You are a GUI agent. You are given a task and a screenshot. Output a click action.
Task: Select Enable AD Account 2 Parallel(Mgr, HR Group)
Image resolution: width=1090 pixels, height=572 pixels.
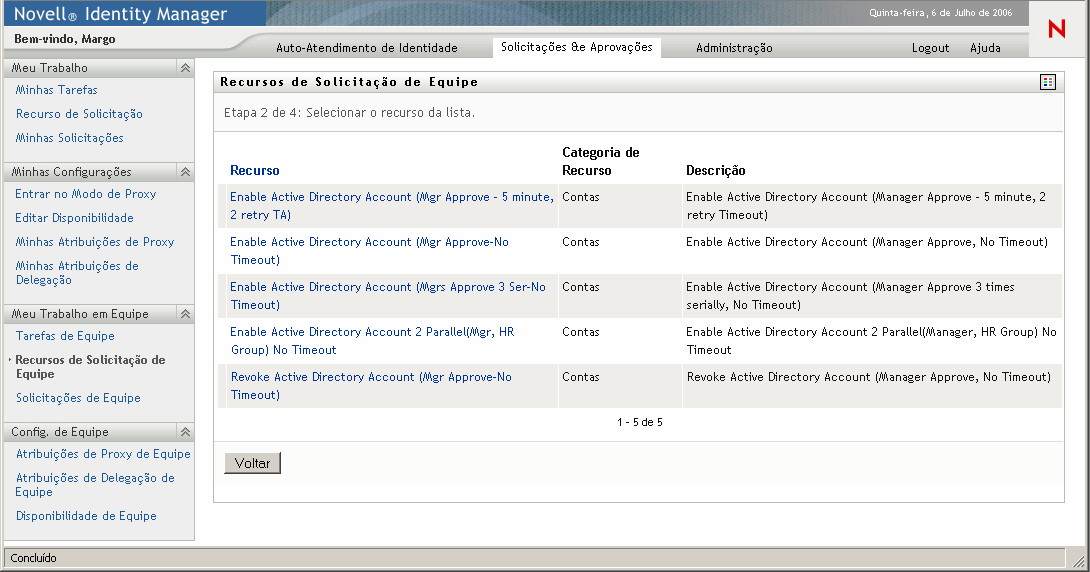[372, 341]
